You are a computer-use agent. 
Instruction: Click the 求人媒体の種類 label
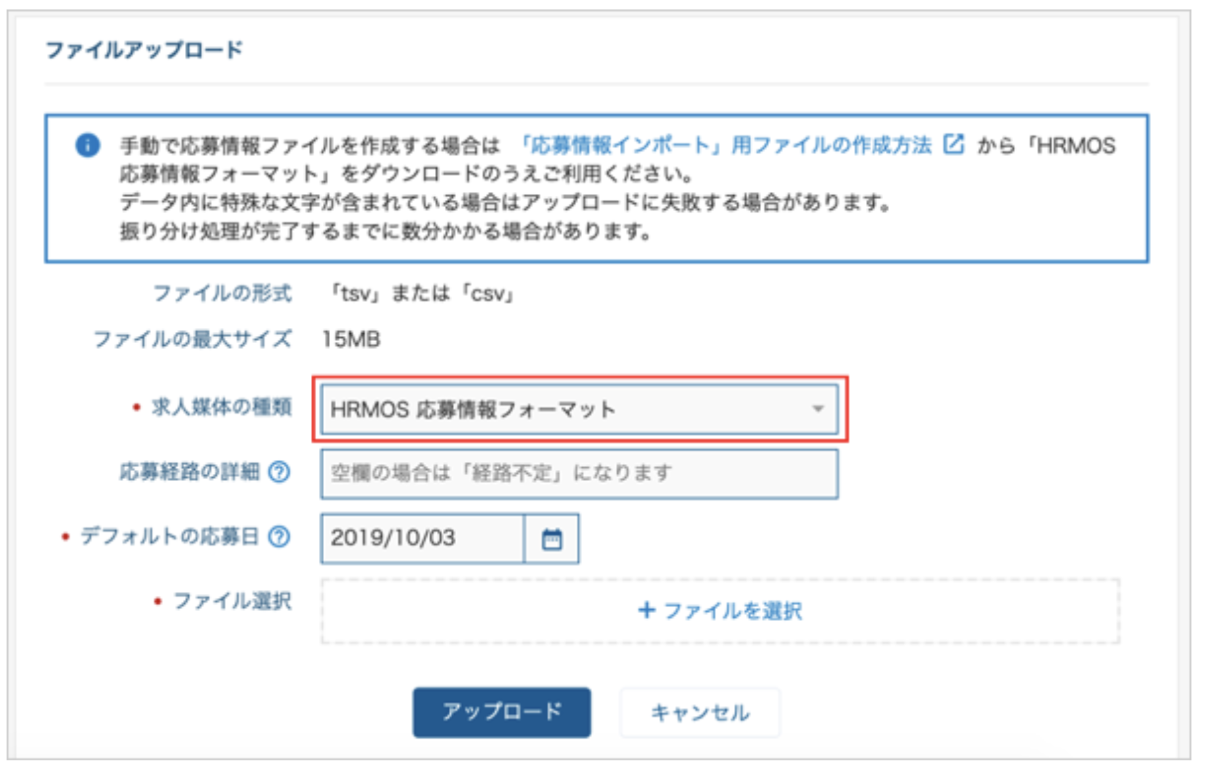[220, 409]
